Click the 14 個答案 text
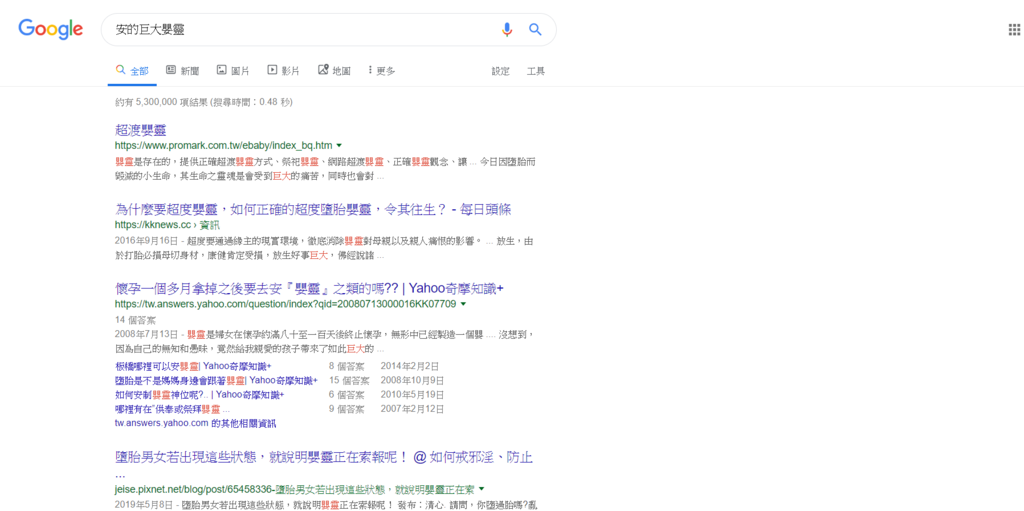 coord(135,320)
